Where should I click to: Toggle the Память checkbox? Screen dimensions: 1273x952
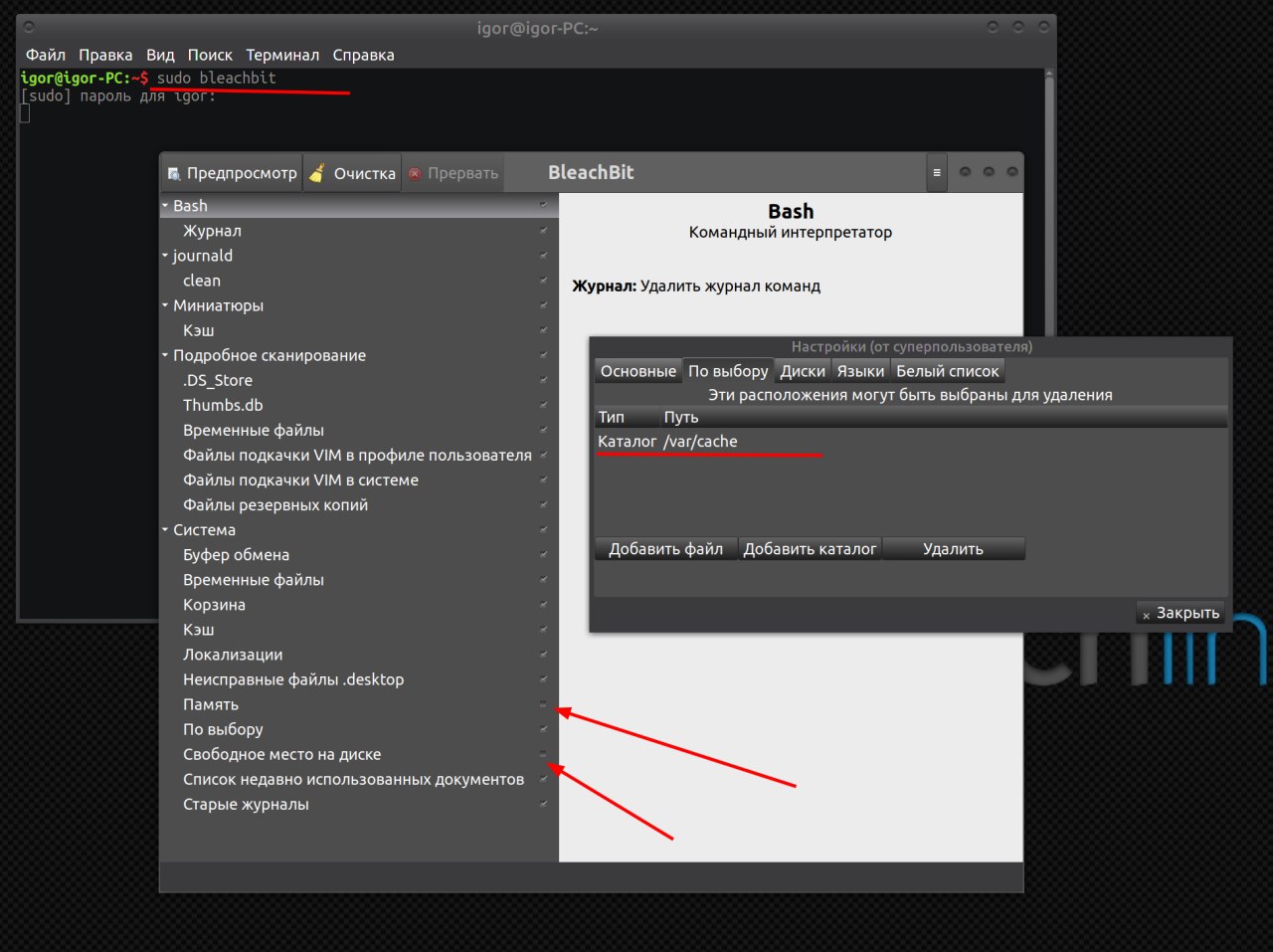coord(543,704)
